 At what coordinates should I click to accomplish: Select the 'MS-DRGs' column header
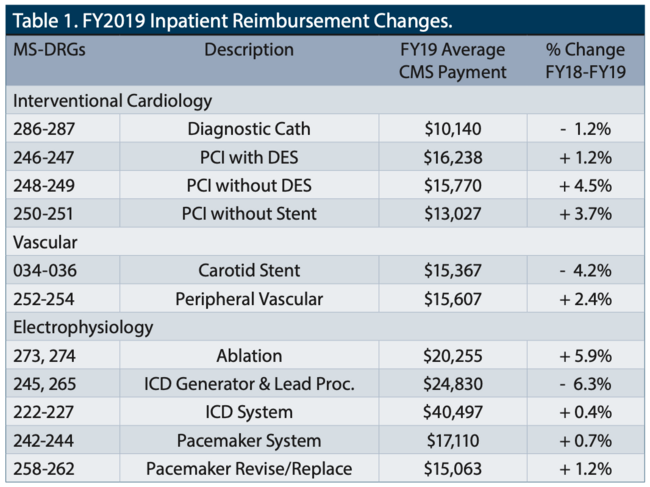pos(50,49)
